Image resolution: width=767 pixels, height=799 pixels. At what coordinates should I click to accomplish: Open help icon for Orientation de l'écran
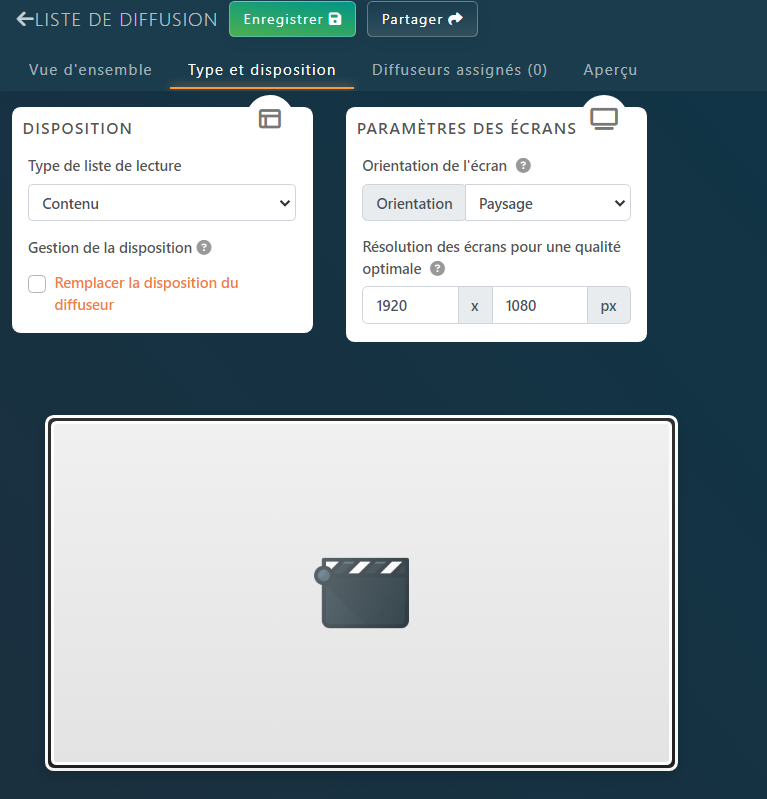pos(523,166)
